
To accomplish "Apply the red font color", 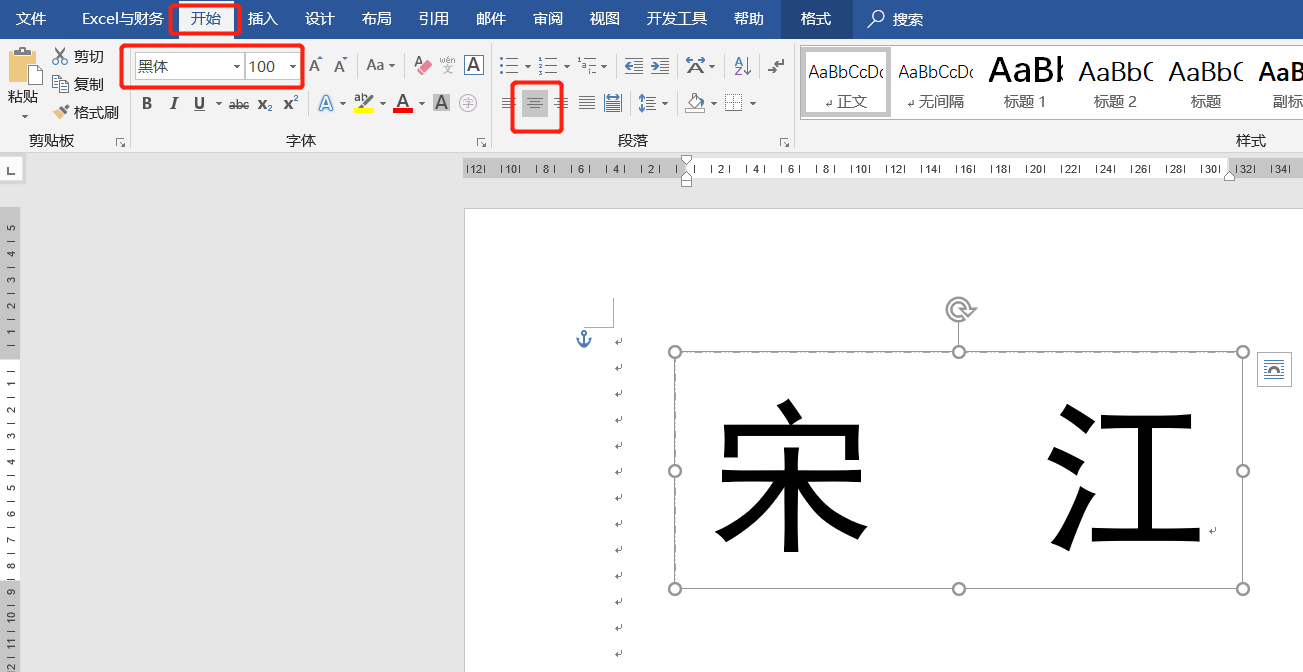I will click(403, 103).
